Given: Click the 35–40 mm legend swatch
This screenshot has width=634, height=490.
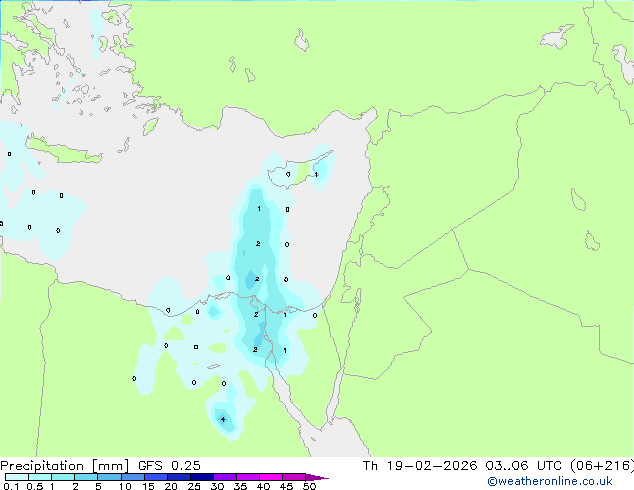Looking at the screenshot, I should point(248,477).
